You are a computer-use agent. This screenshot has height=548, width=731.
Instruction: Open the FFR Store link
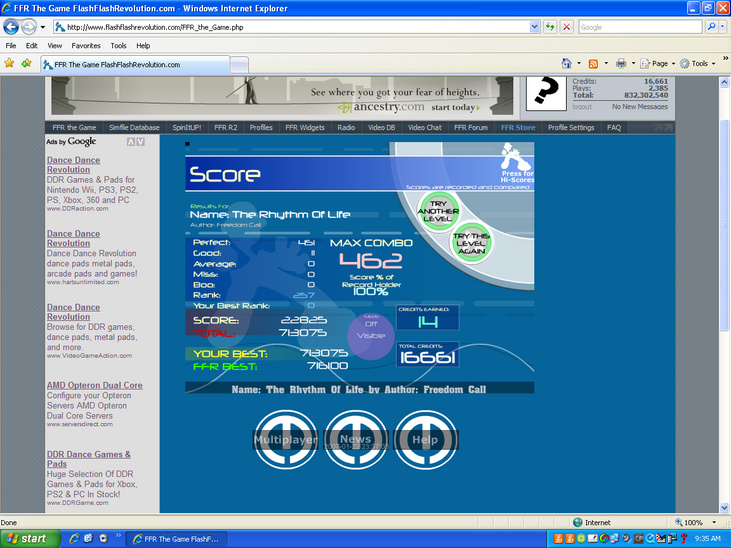(518, 127)
